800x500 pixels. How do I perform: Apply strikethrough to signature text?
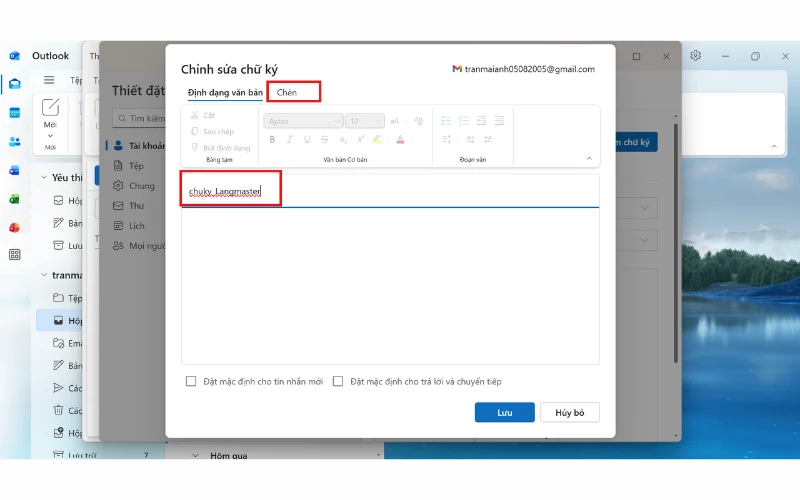click(325, 140)
